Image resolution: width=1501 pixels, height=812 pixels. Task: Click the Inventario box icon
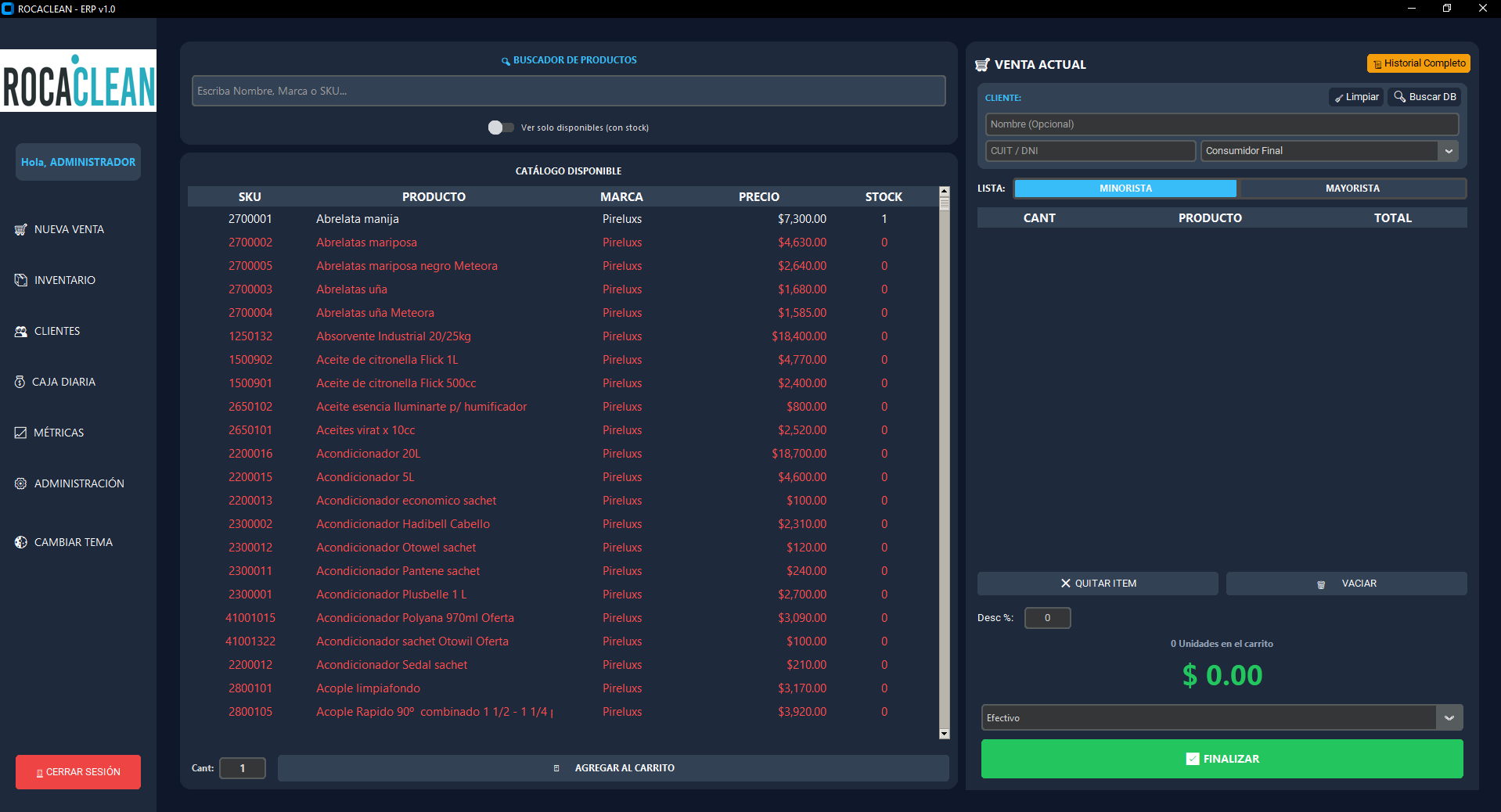click(21, 280)
